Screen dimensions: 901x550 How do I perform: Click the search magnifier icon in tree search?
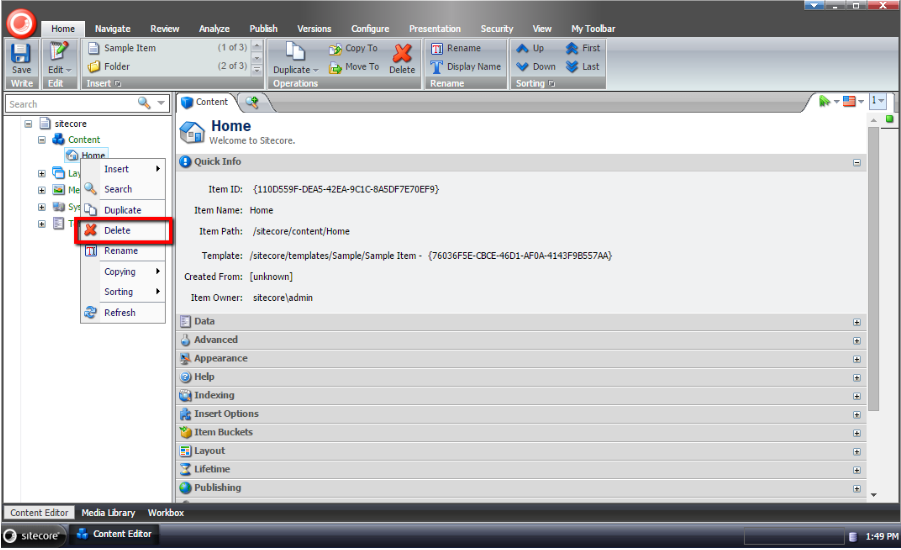(x=144, y=103)
